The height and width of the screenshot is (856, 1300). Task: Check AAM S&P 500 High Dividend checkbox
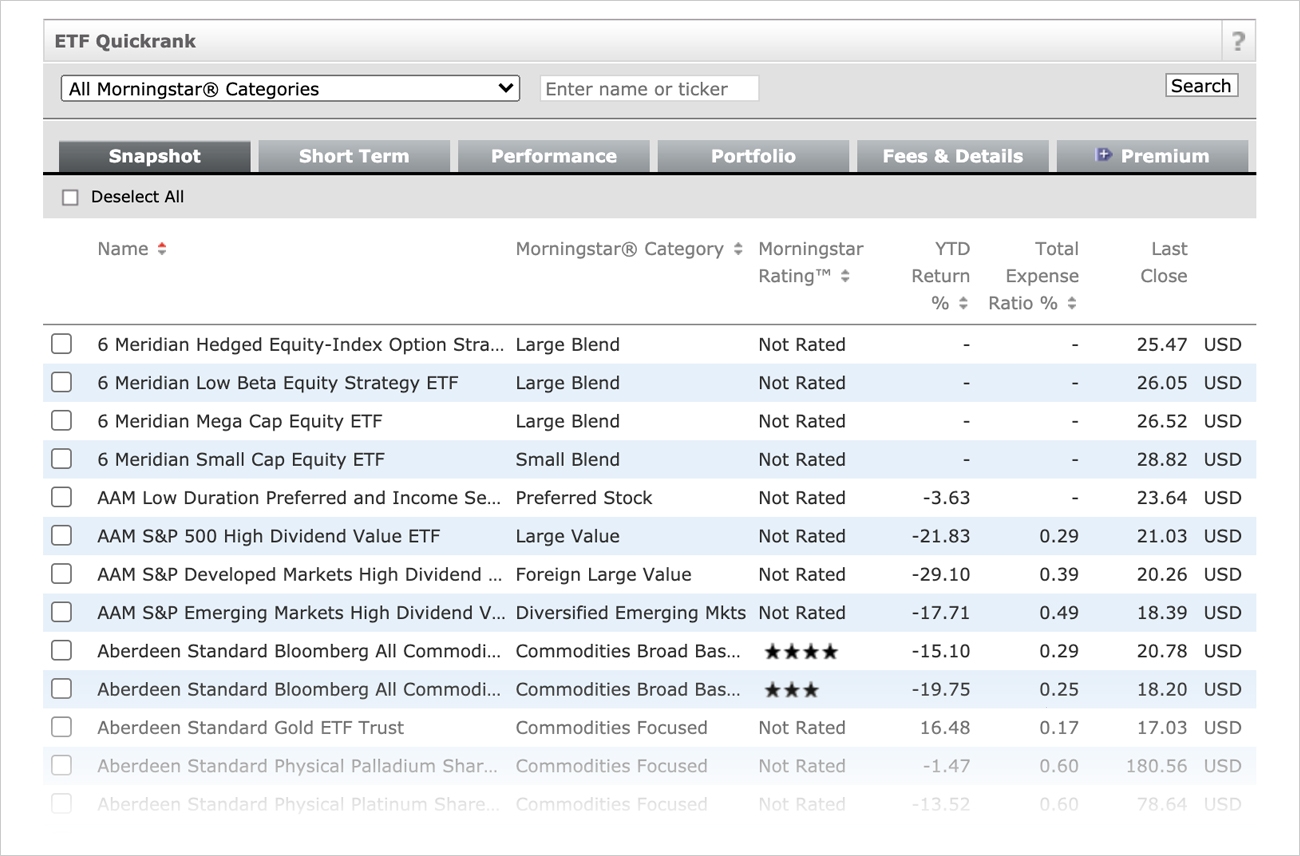click(62, 536)
